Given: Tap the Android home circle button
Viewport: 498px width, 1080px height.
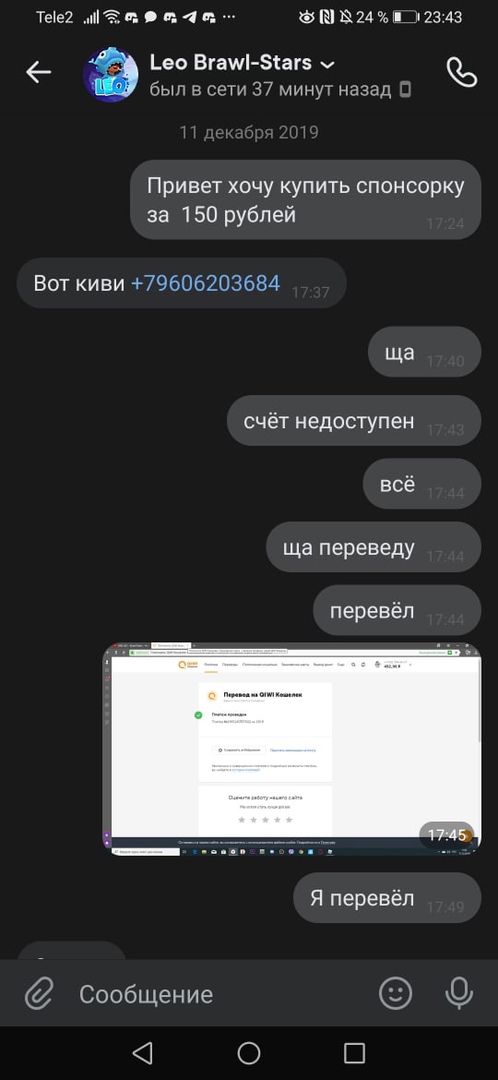Looking at the screenshot, I should [249, 1052].
